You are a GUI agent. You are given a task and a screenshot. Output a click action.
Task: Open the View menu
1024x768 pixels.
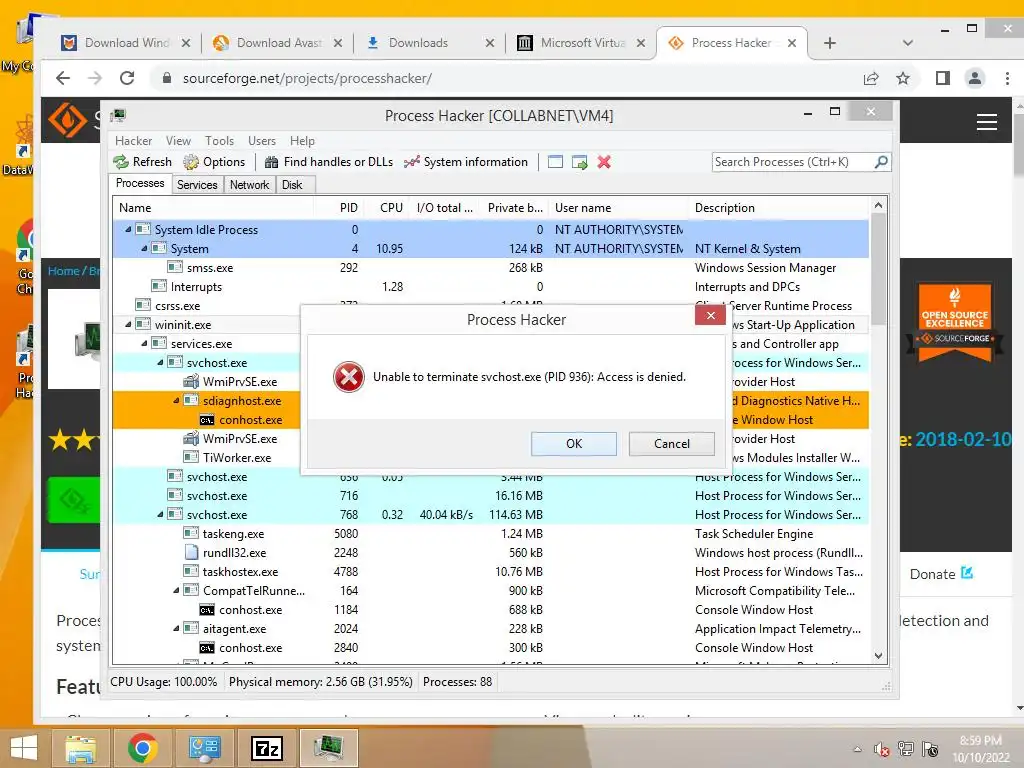178,141
